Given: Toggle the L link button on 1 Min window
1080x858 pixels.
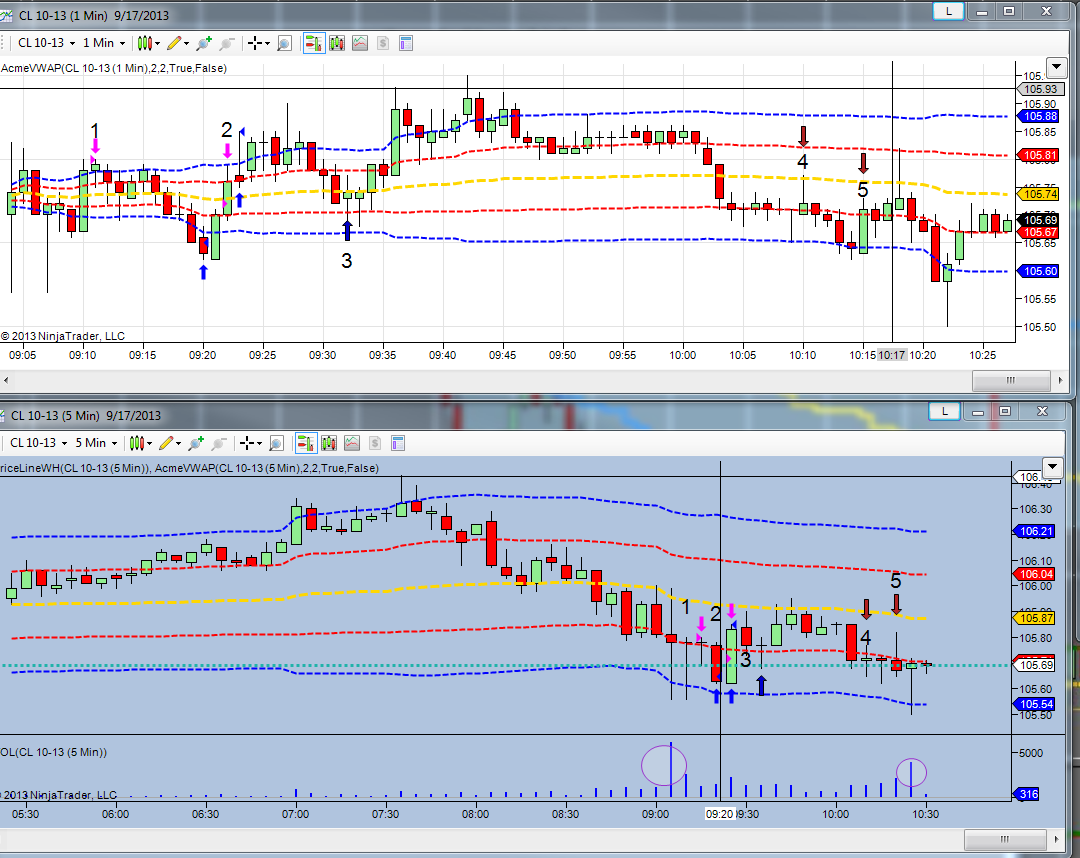Looking at the screenshot, I should pyautogui.click(x=948, y=11).
